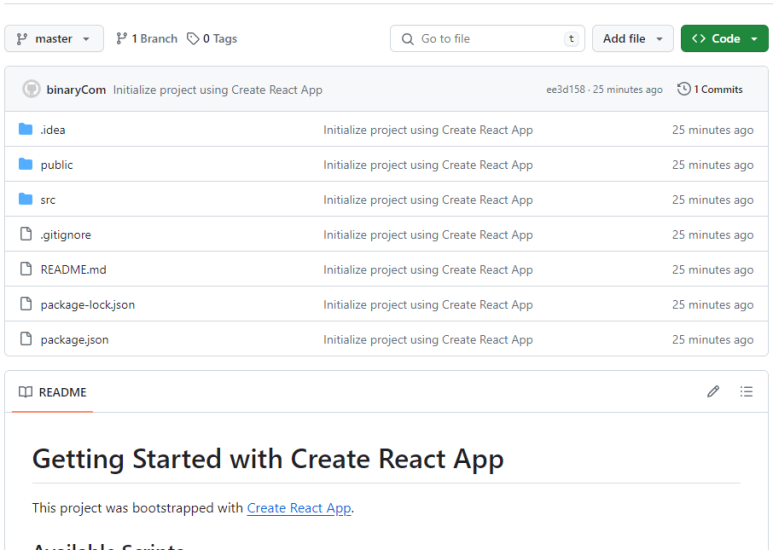Click the folder icon beside .idea

tap(26, 129)
